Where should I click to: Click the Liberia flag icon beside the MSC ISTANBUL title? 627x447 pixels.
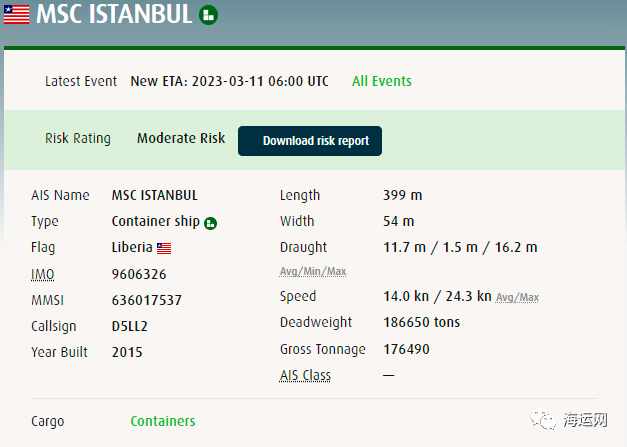point(16,14)
